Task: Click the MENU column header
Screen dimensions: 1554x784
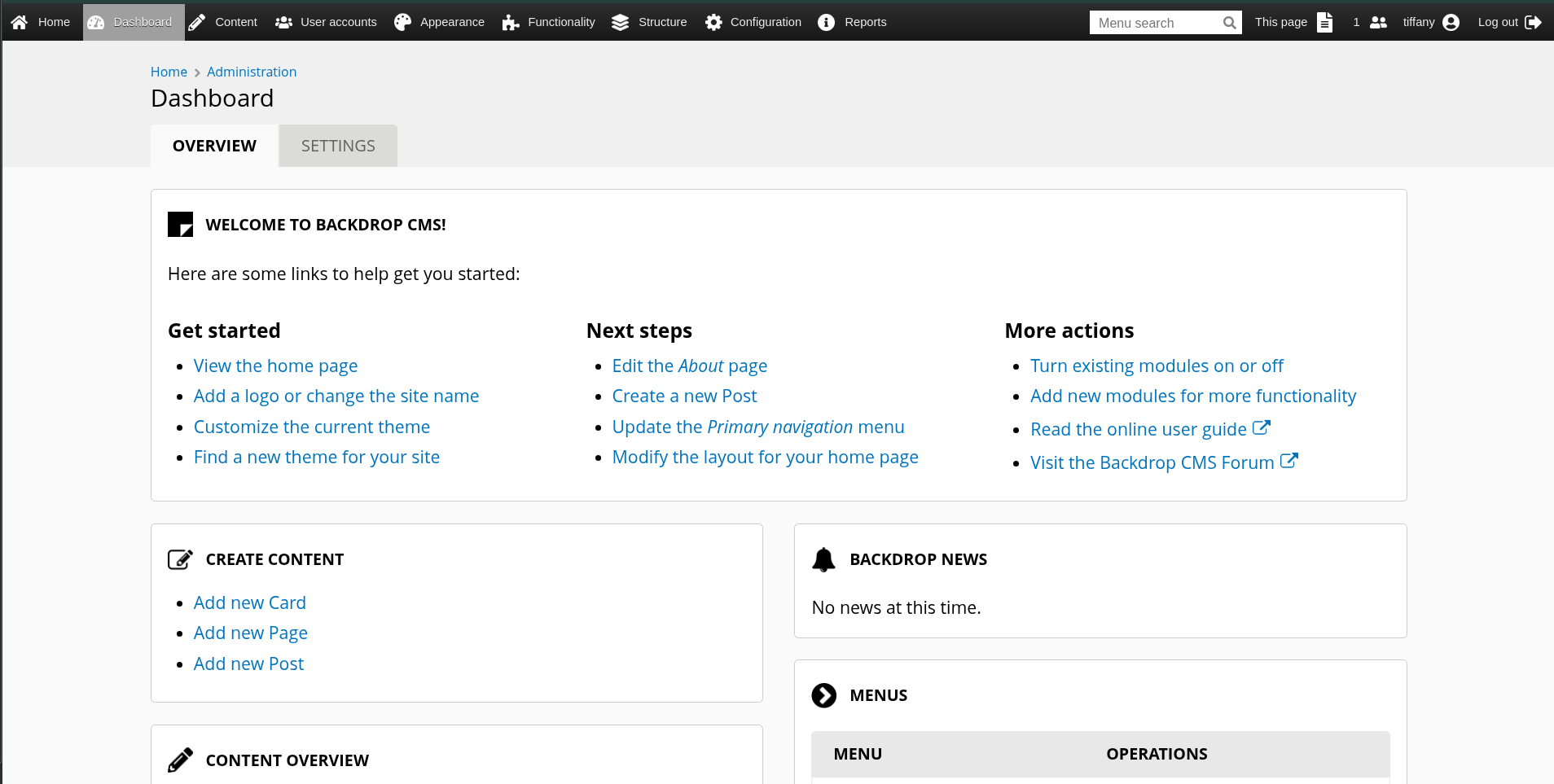Action: [x=858, y=754]
